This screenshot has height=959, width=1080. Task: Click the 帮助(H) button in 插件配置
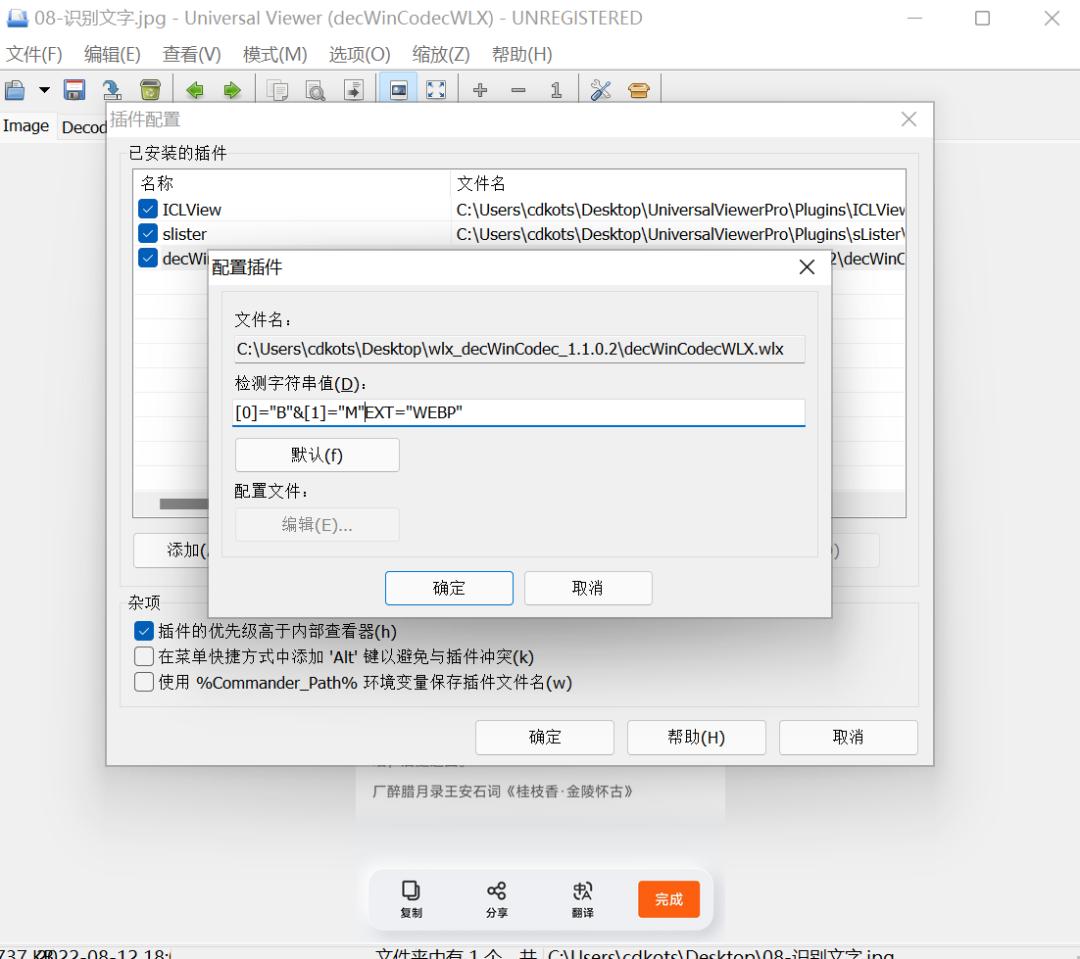[x=696, y=737]
